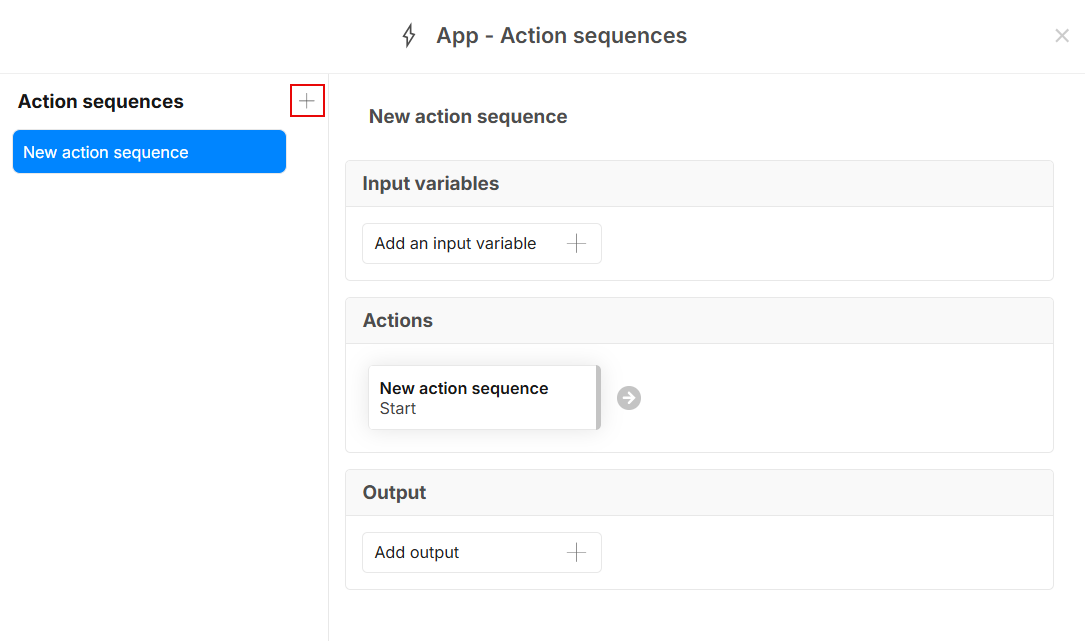Close the Action sequences dialog
Screen dimensions: 1085x641
point(1062,36)
